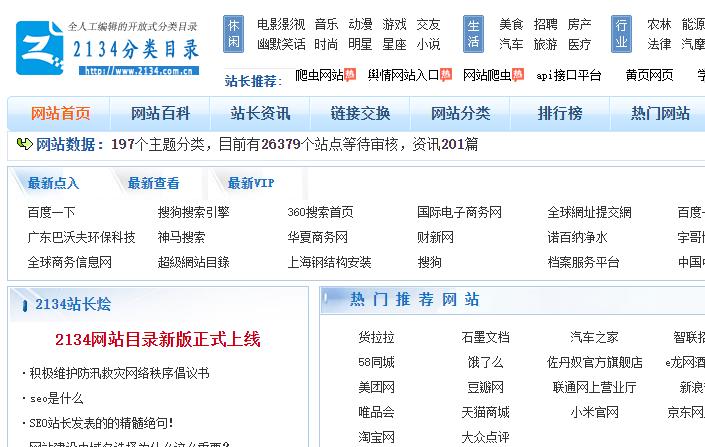
Task: Open the 网站首页 navigation tab
Action: (61, 113)
